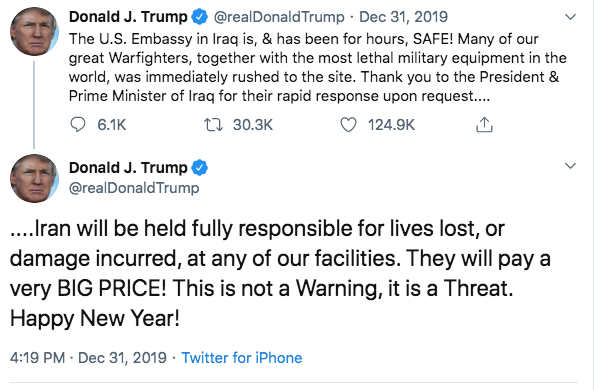Click verified badge on first tweet
Viewport: 594px width, 390px height.
(x=200, y=17)
